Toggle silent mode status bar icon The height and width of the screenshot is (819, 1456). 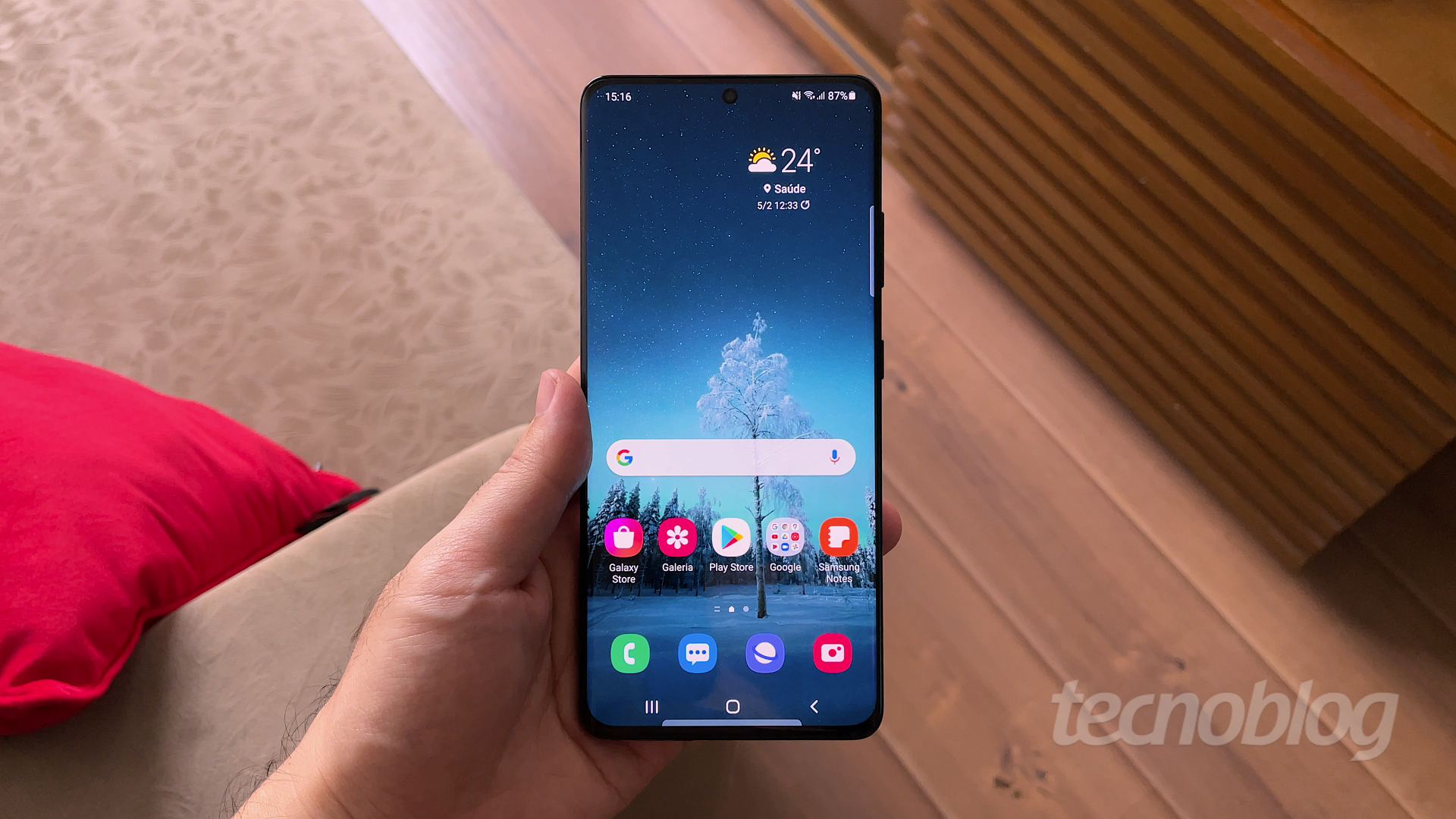(795, 98)
